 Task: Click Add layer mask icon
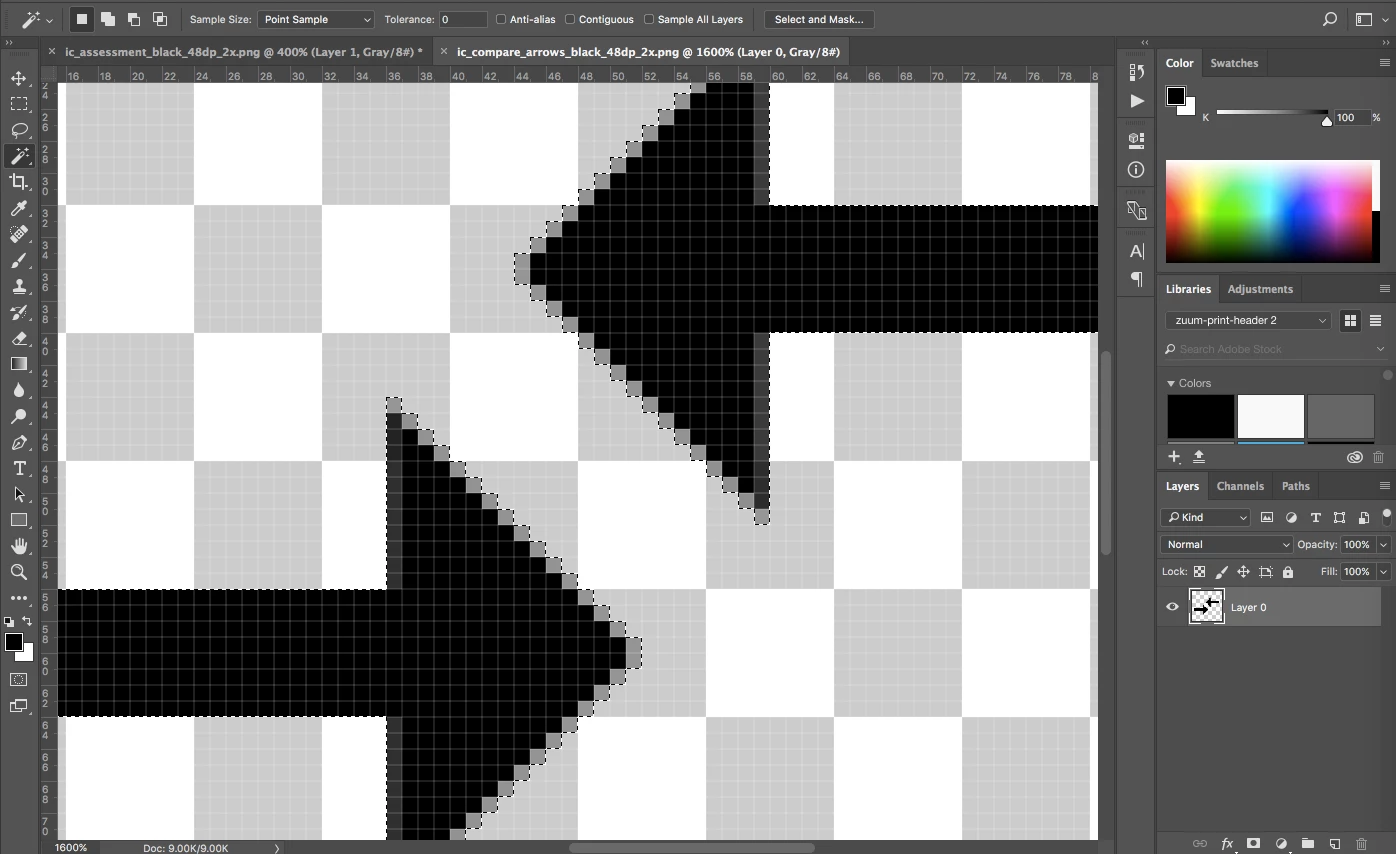[1253, 844]
